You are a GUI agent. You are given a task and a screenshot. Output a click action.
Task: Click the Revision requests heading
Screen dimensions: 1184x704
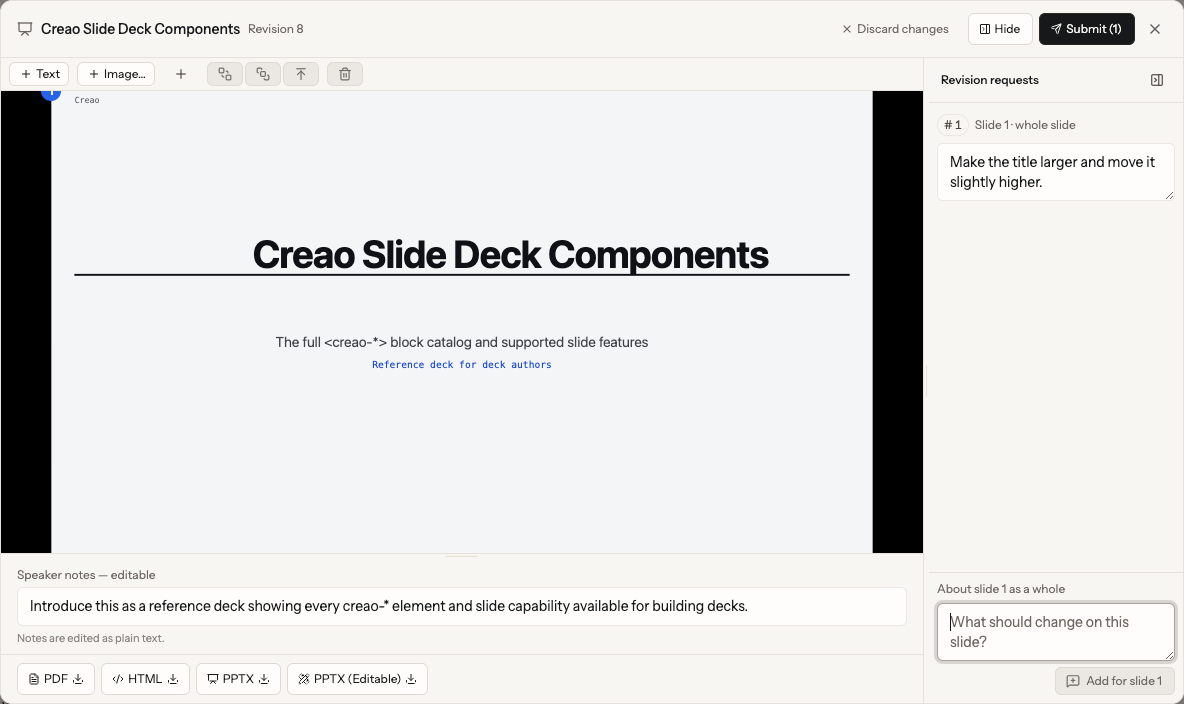[989, 80]
